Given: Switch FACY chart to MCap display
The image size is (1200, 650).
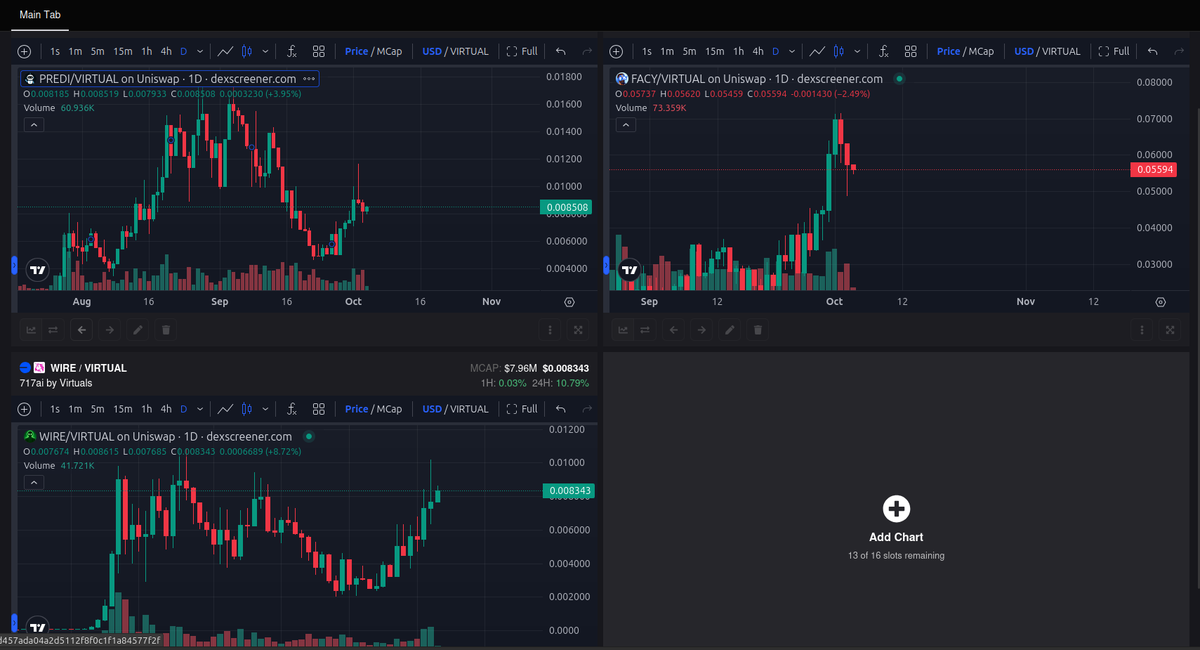Looking at the screenshot, I should coord(981,51).
